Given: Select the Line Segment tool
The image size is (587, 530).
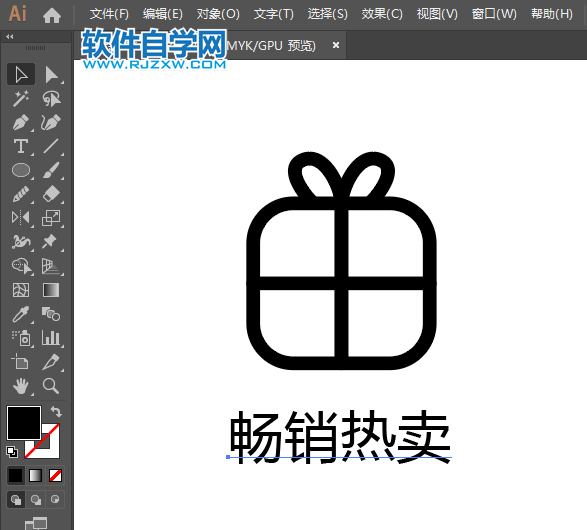Looking at the screenshot, I should point(51,146).
